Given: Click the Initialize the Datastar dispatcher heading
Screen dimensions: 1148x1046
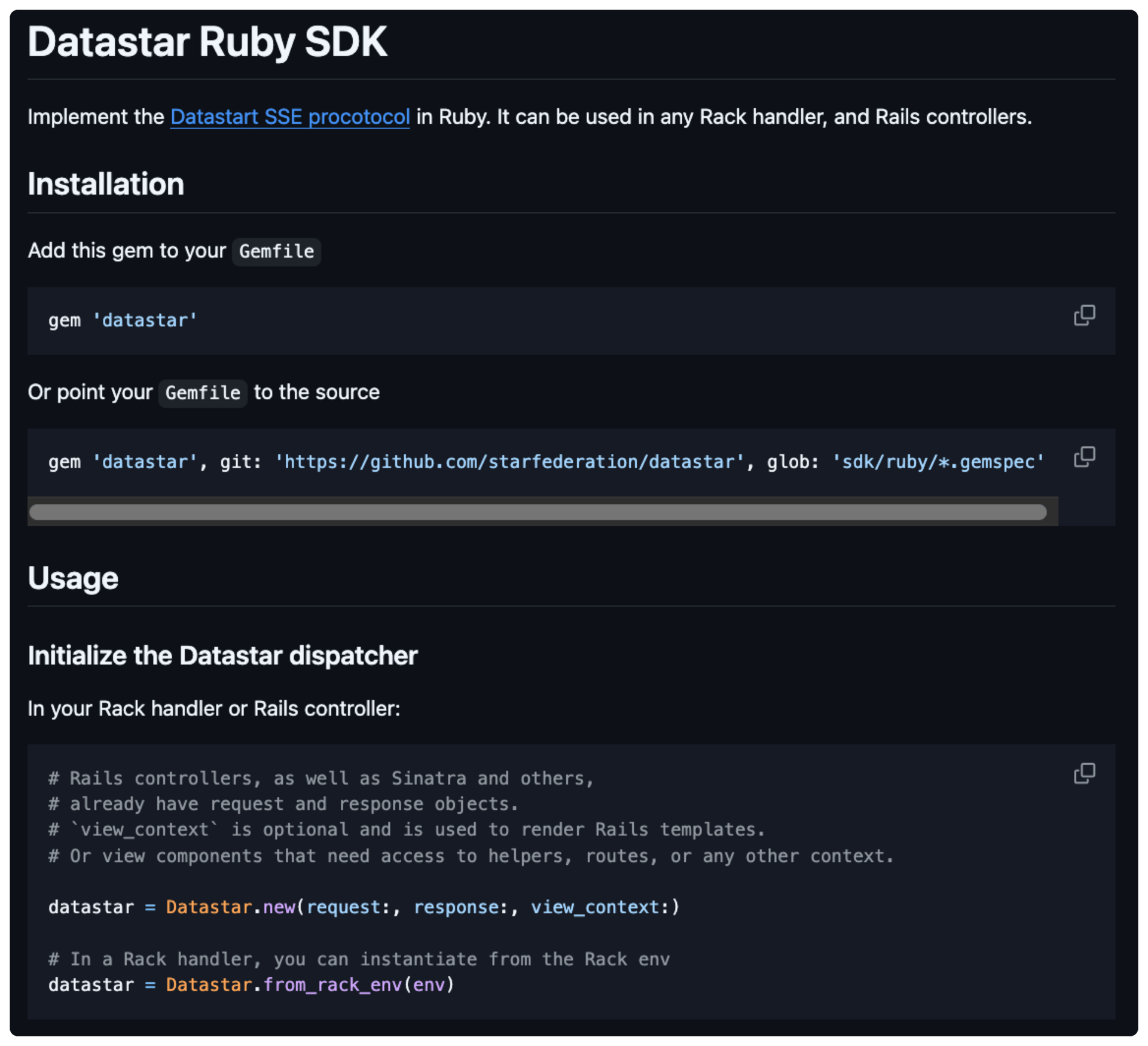Looking at the screenshot, I should (x=222, y=655).
